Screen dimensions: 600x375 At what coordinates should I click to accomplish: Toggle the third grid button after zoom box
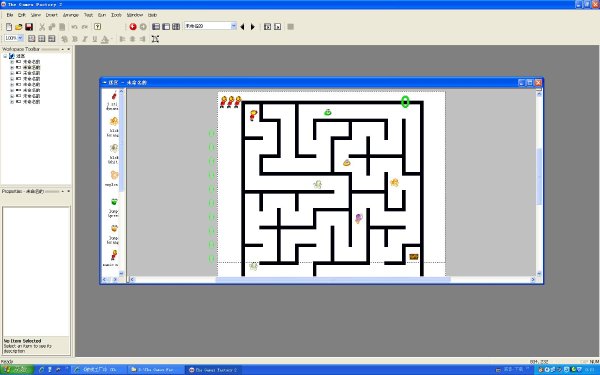[x=52, y=39]
